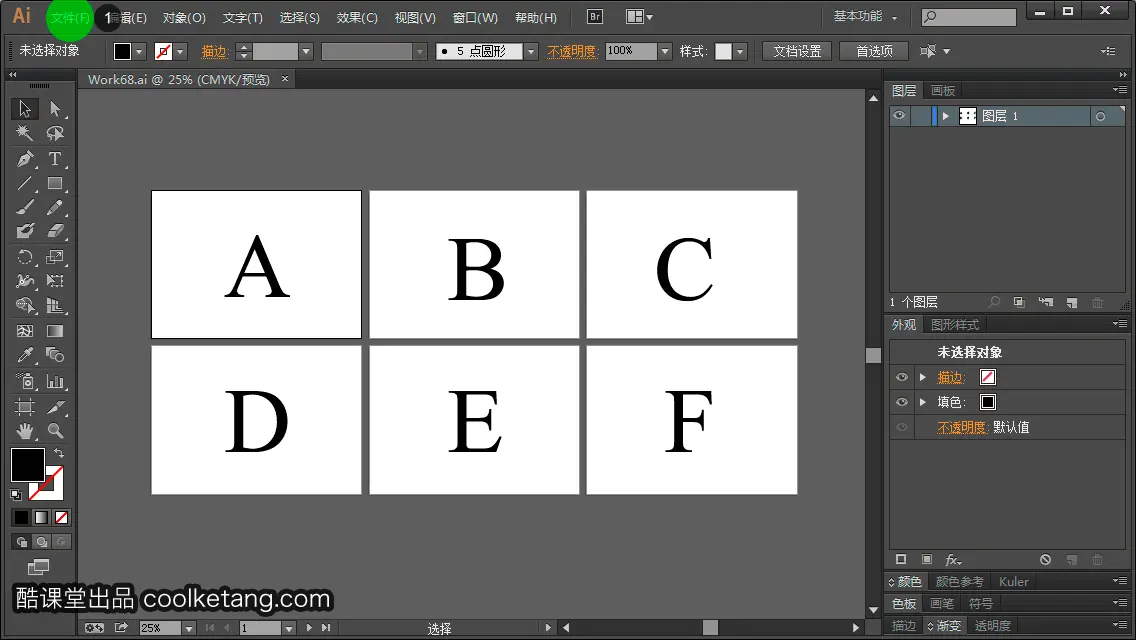The height and width of the screenshot is (640, 1136).
Task: Open the 视图(V) menu
Action: click(x=415, y=17)
